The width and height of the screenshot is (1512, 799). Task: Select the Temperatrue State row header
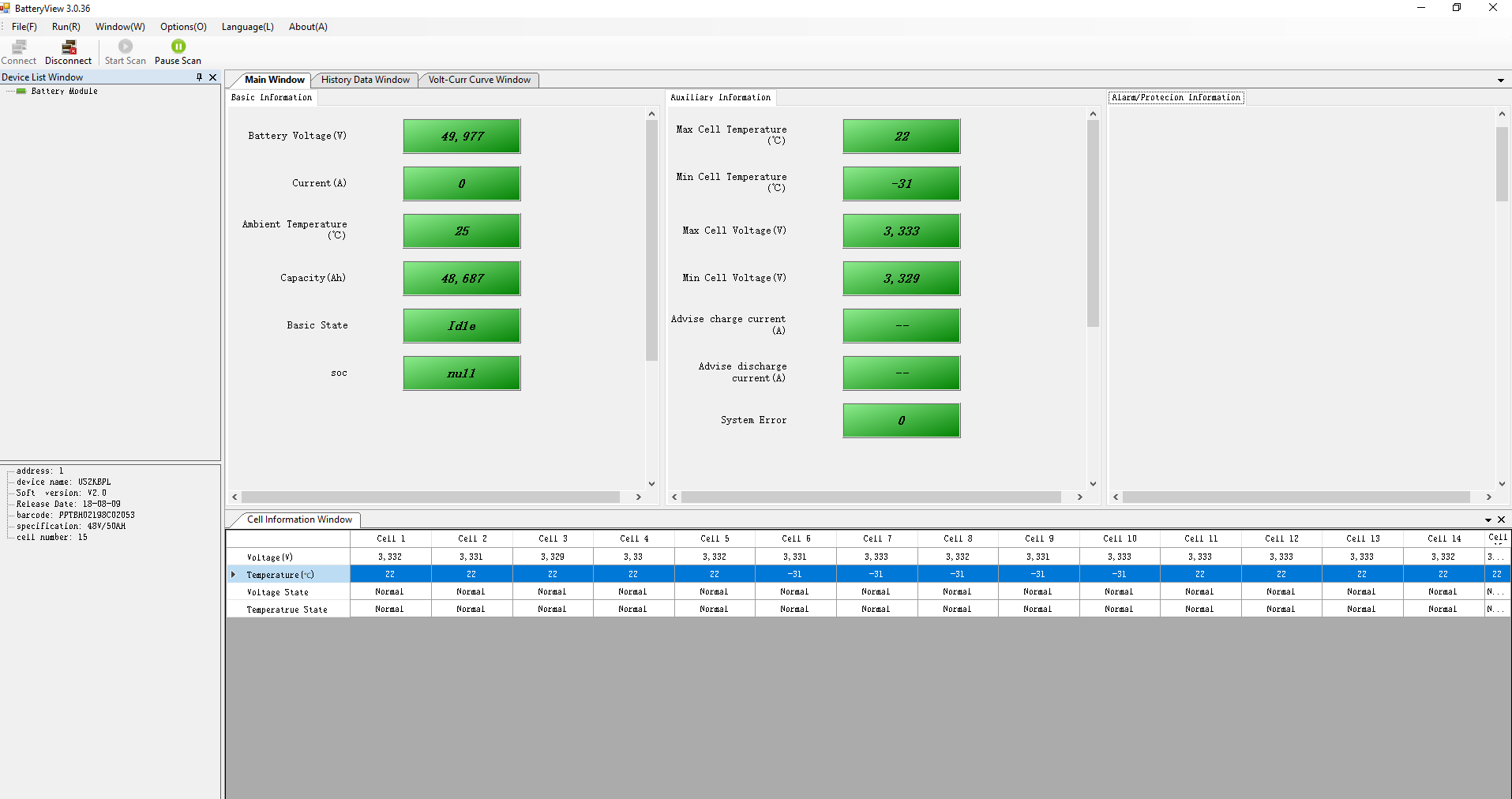coord(288,610)
